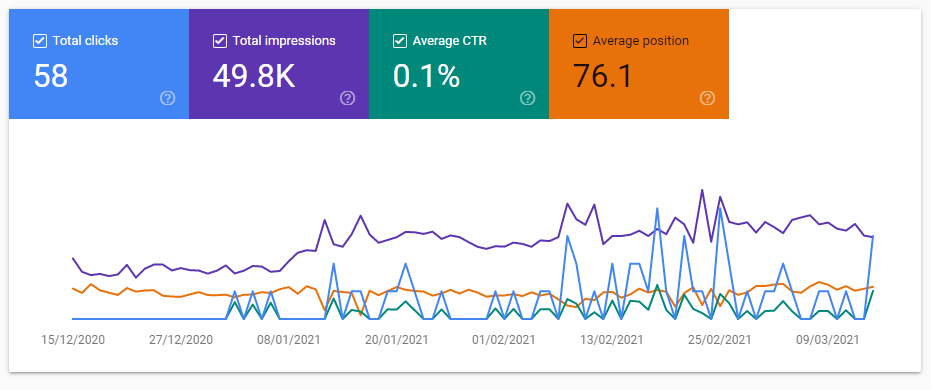Select the purple impressions card value 49.8K
931x390 pixels.
coord(254,76)
